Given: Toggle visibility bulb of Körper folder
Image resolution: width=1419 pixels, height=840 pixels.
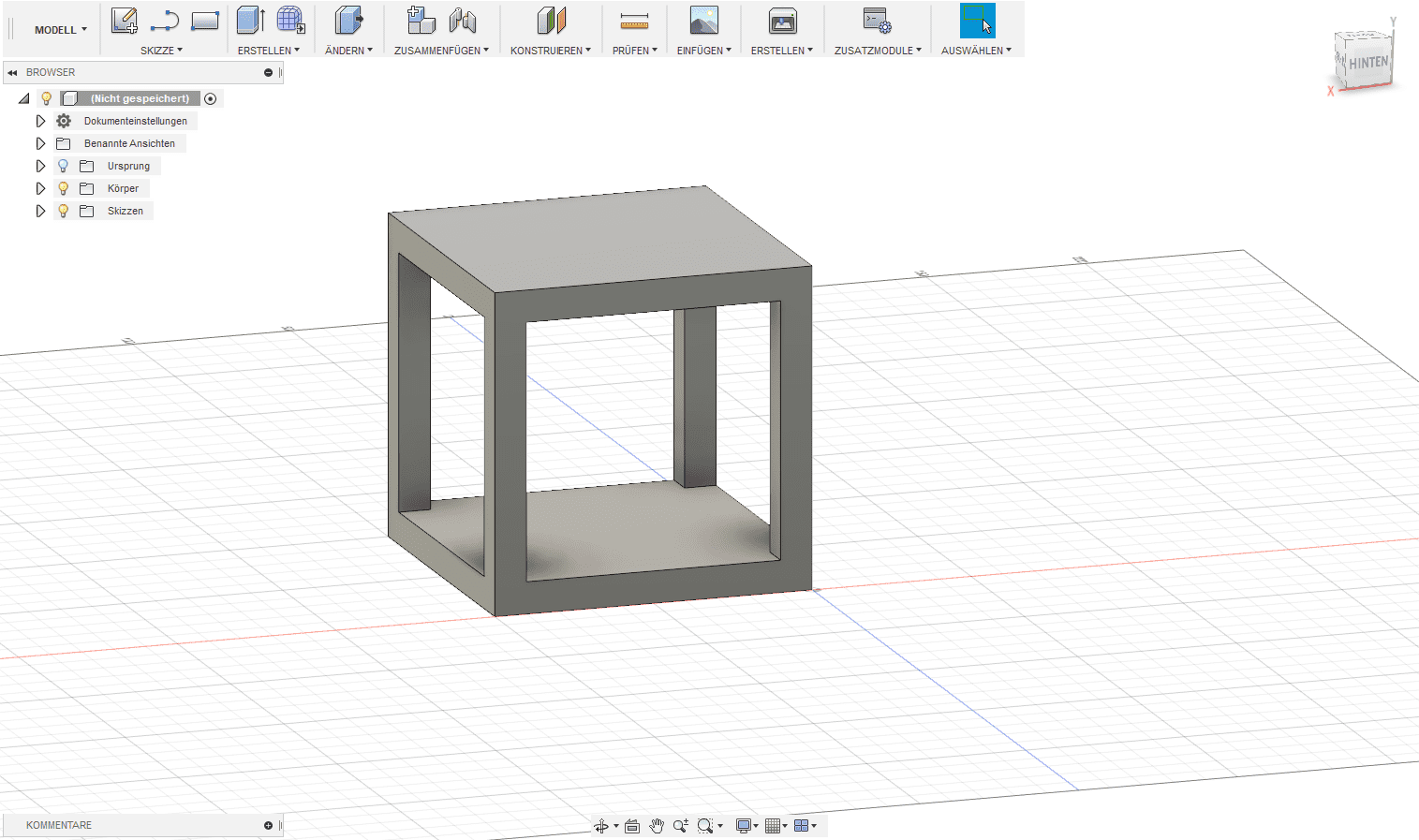Looking at the screenshot, I should coord(63,188).
